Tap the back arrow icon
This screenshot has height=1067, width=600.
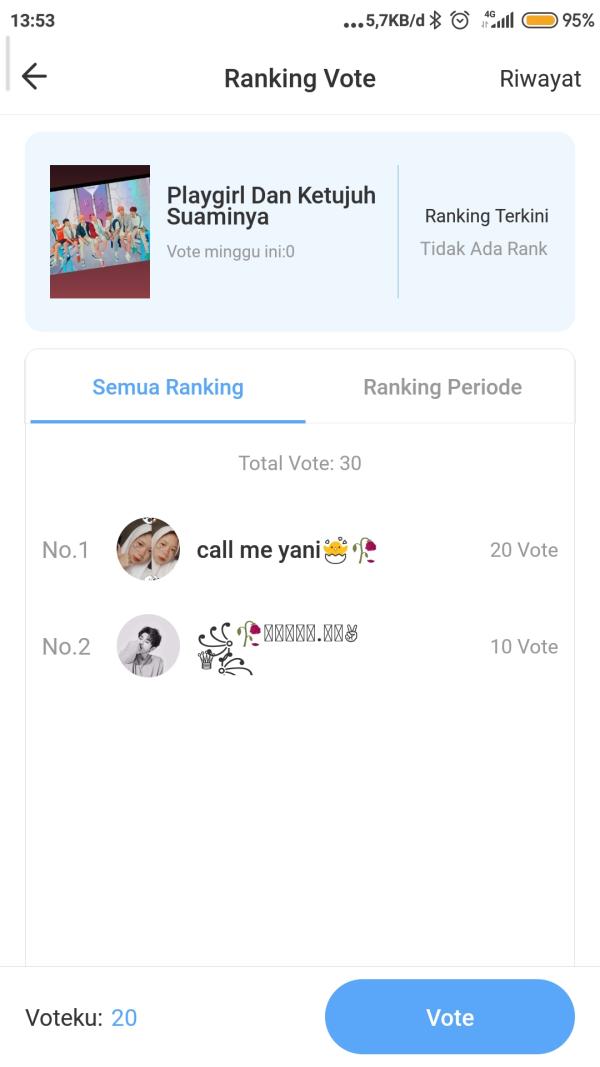pos(34,77)
